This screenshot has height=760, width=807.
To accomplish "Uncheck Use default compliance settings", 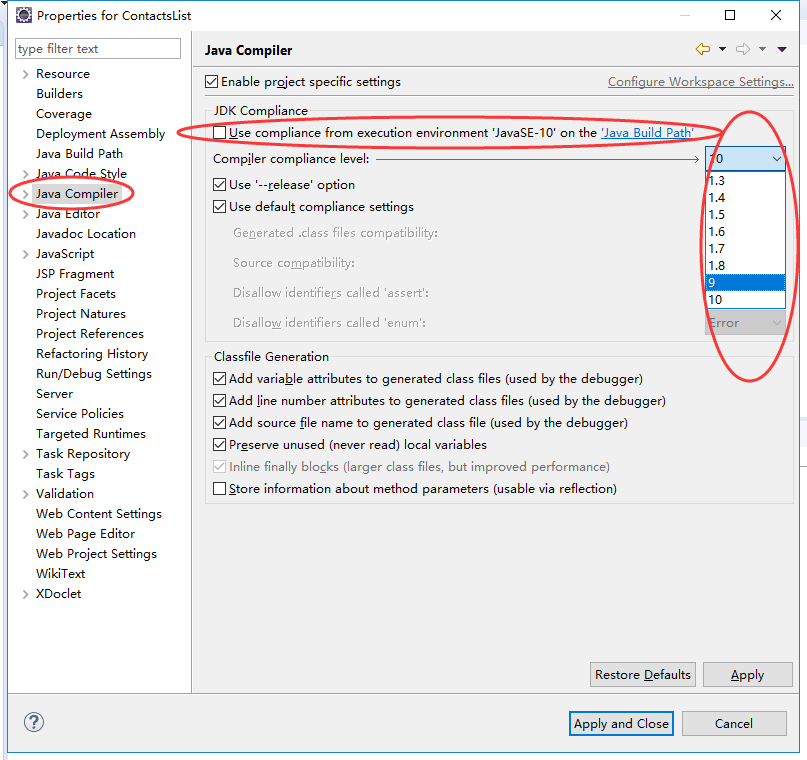I will [220, 206].
